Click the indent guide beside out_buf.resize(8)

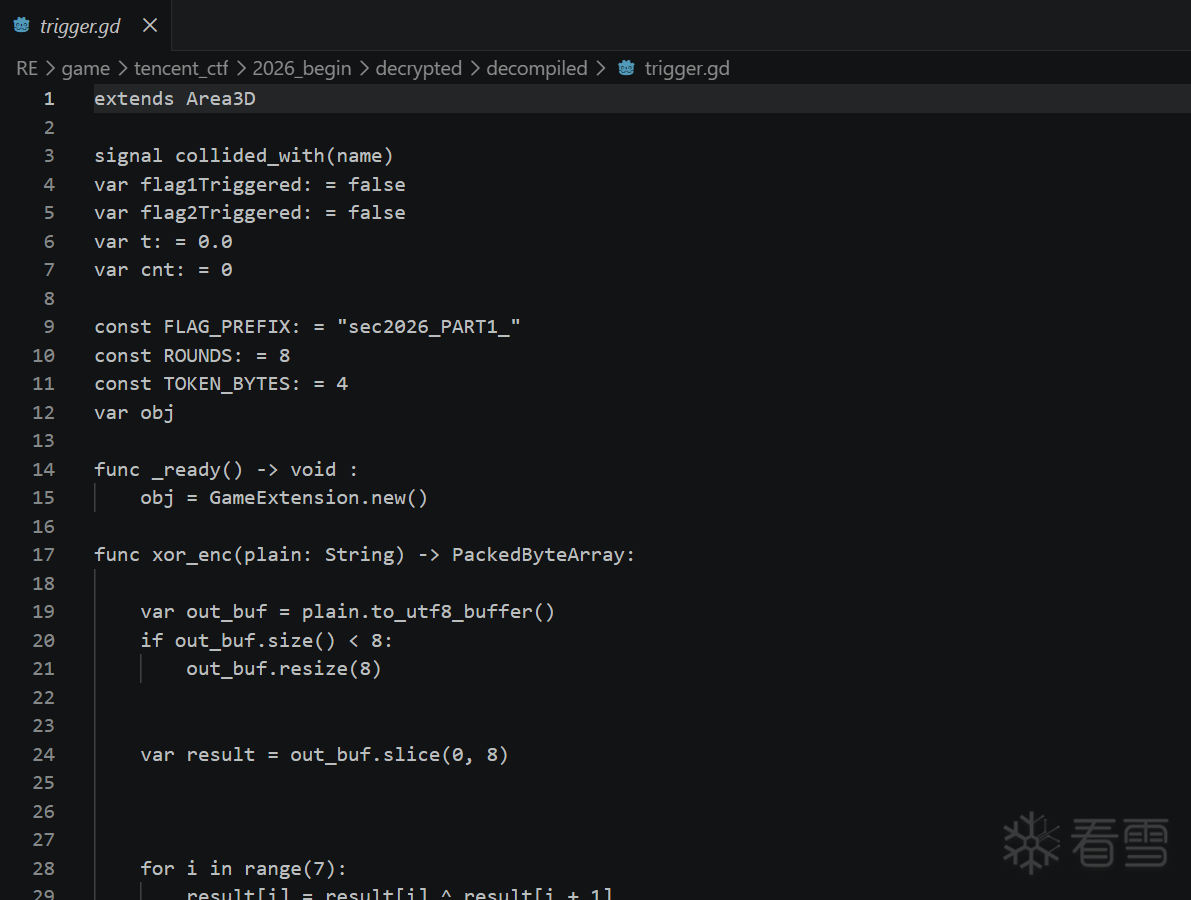click(x=141, y=668)
